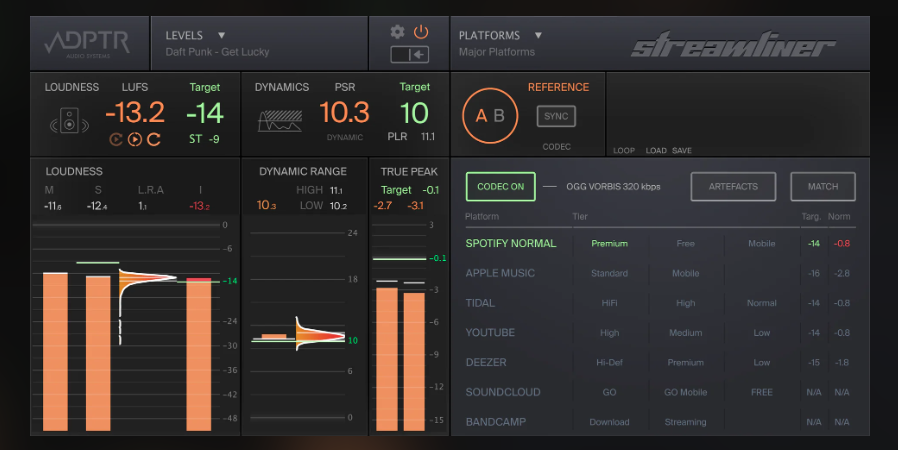Click the MATCH button

click(x=823, y=186)
